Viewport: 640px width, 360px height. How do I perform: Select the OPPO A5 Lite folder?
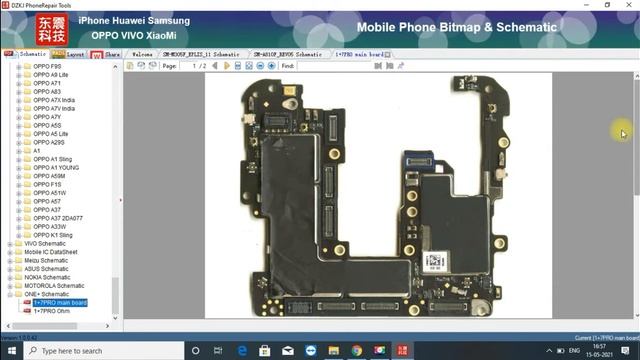51,134
